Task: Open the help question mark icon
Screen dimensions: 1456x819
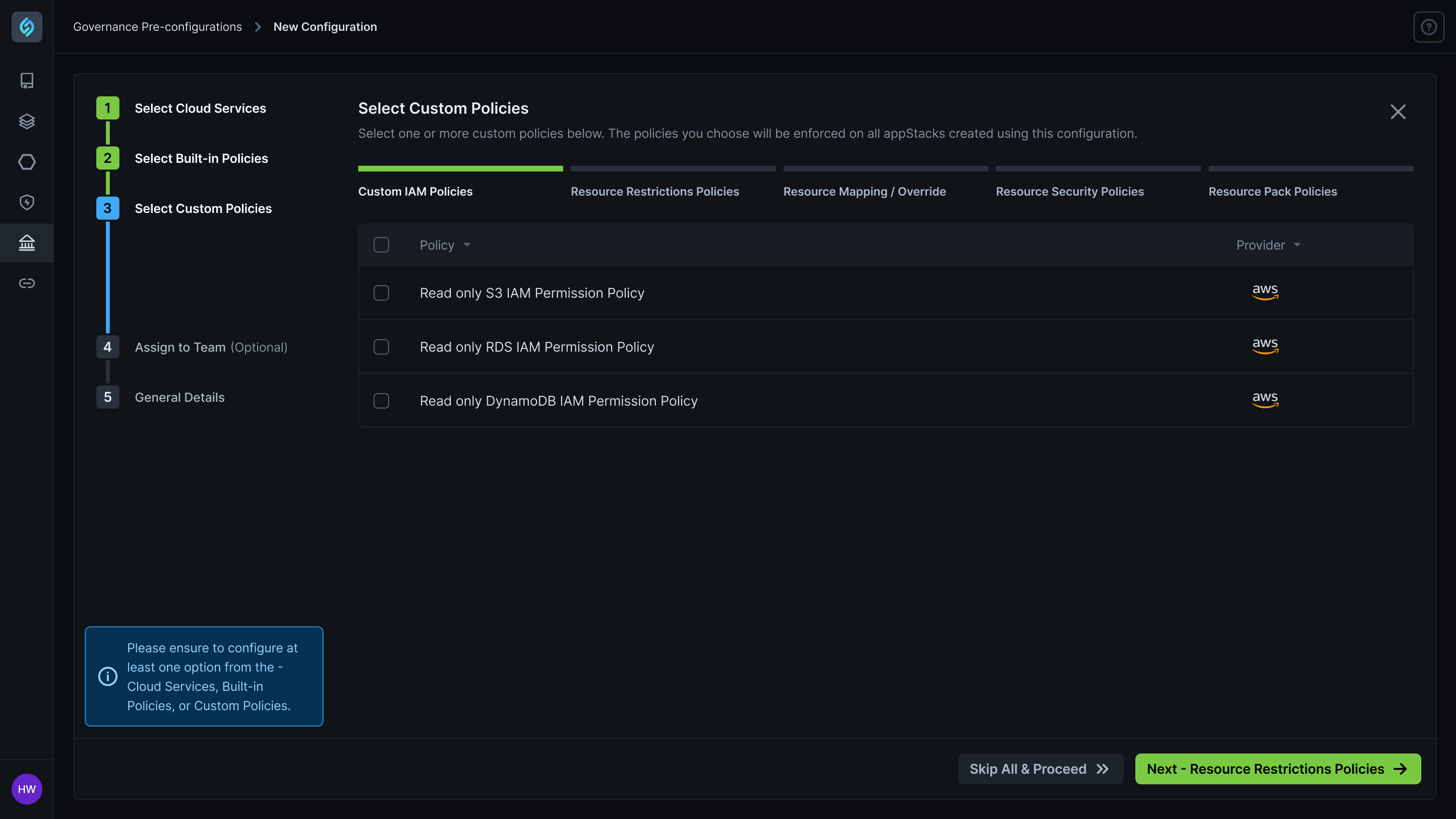Action: pos(1428,26)
